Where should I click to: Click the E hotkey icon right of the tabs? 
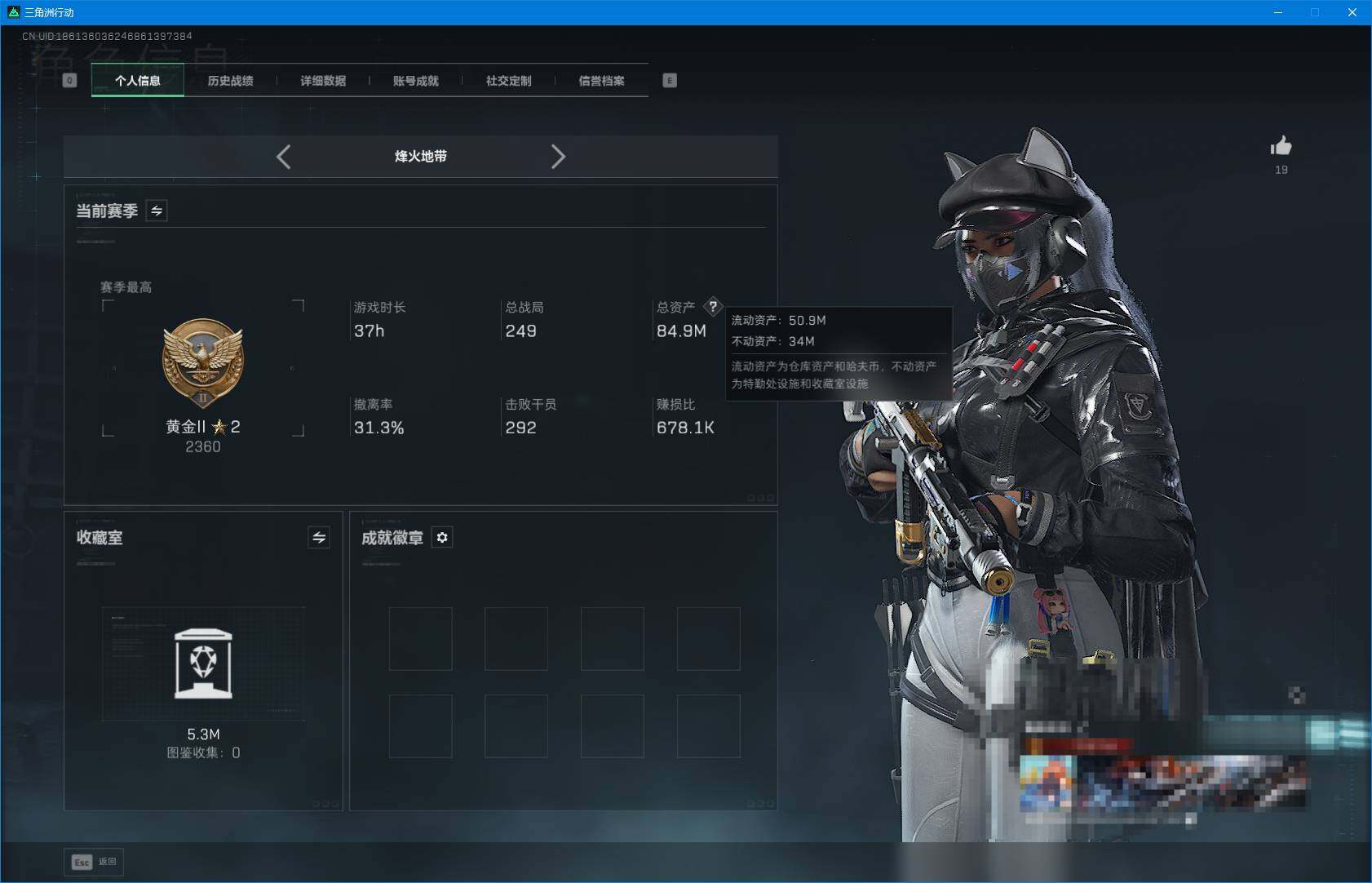click(670, 80)
